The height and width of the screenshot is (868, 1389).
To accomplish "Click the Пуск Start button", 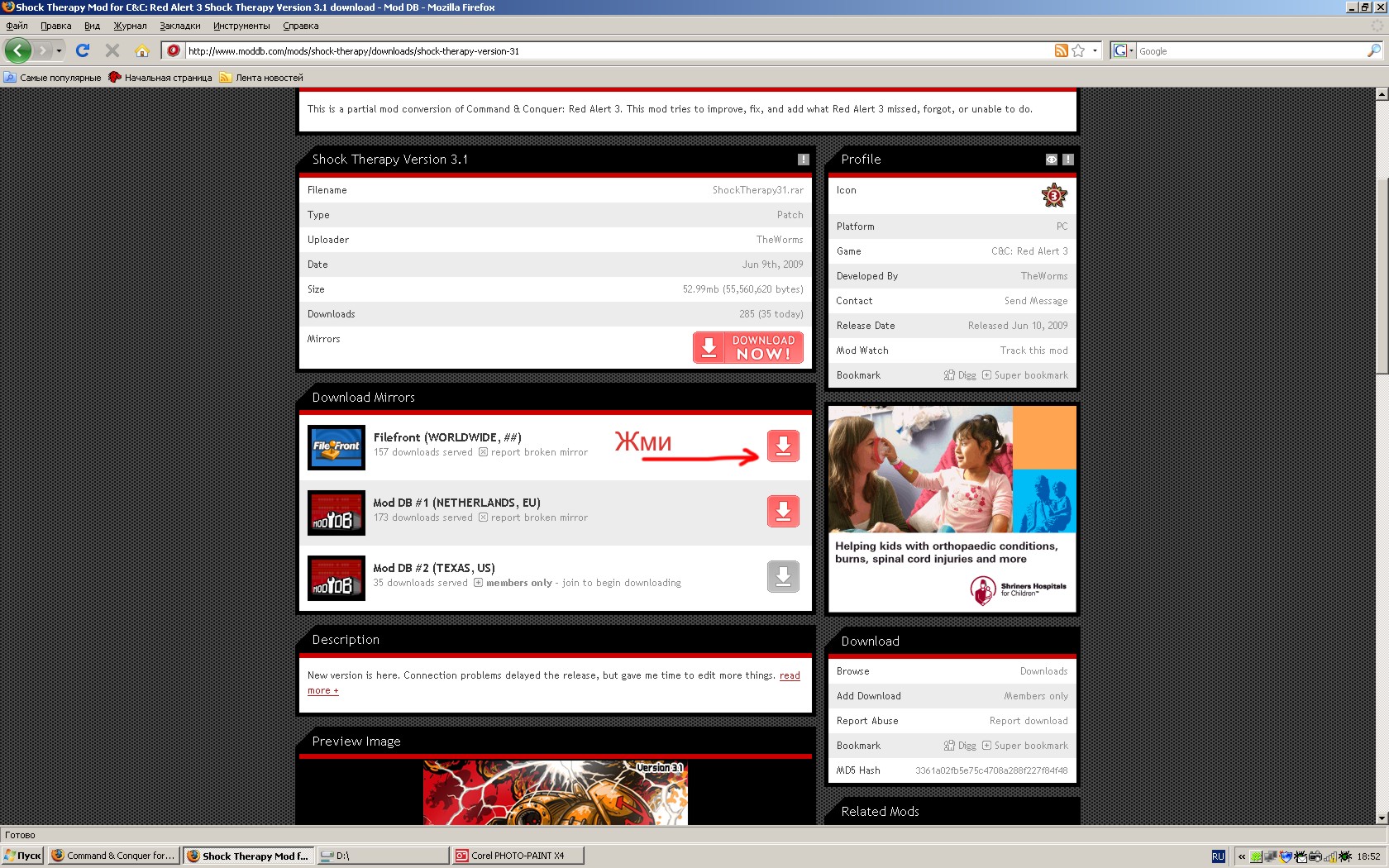I will point(22,856).
